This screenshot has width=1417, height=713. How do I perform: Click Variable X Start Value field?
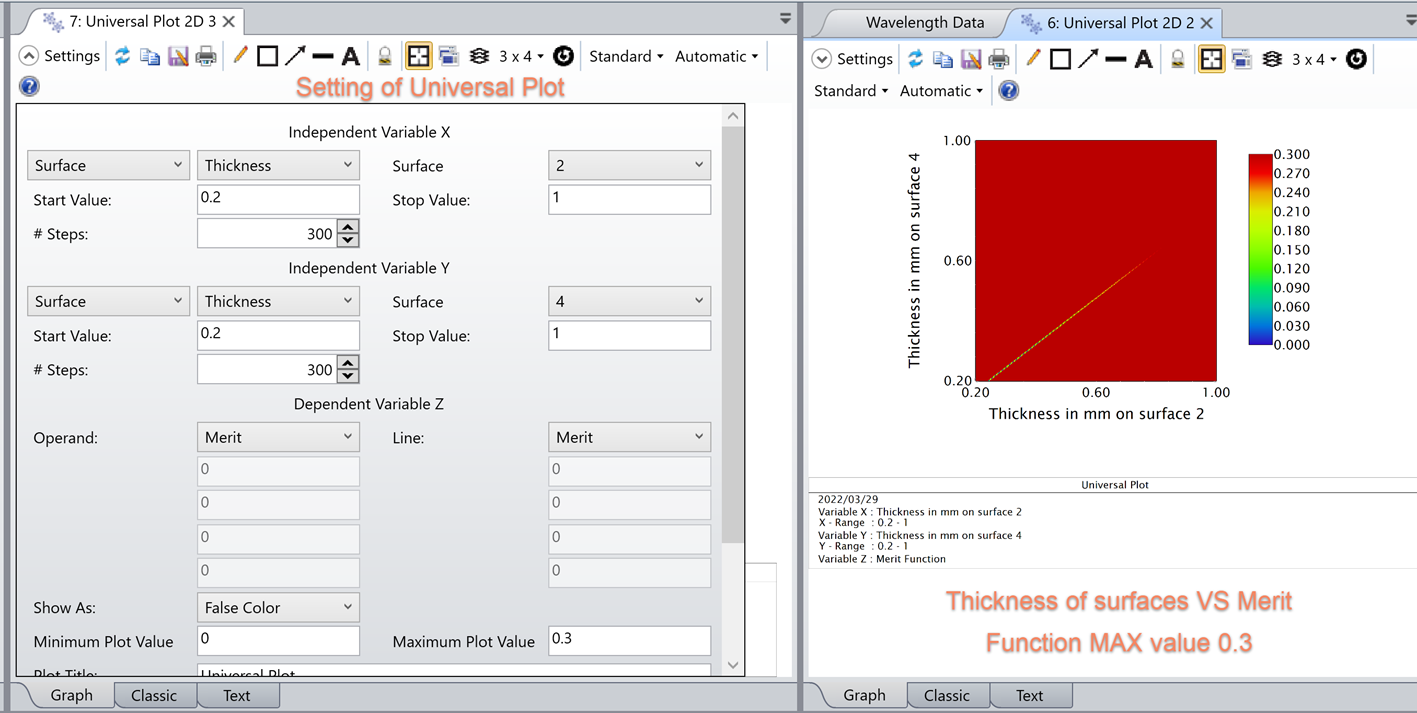pos(278,199)
